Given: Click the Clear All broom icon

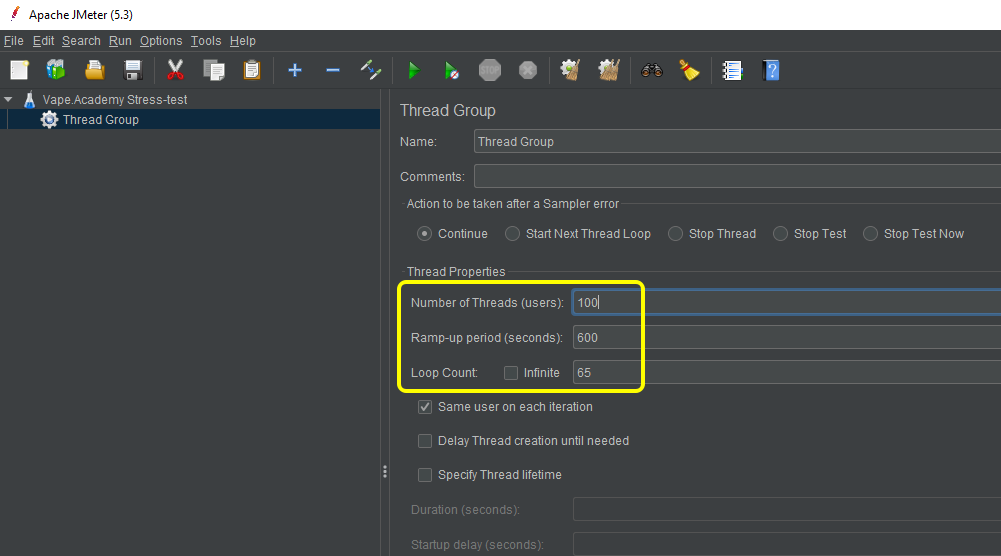Looking at the screenshot, I should [689, 70].
